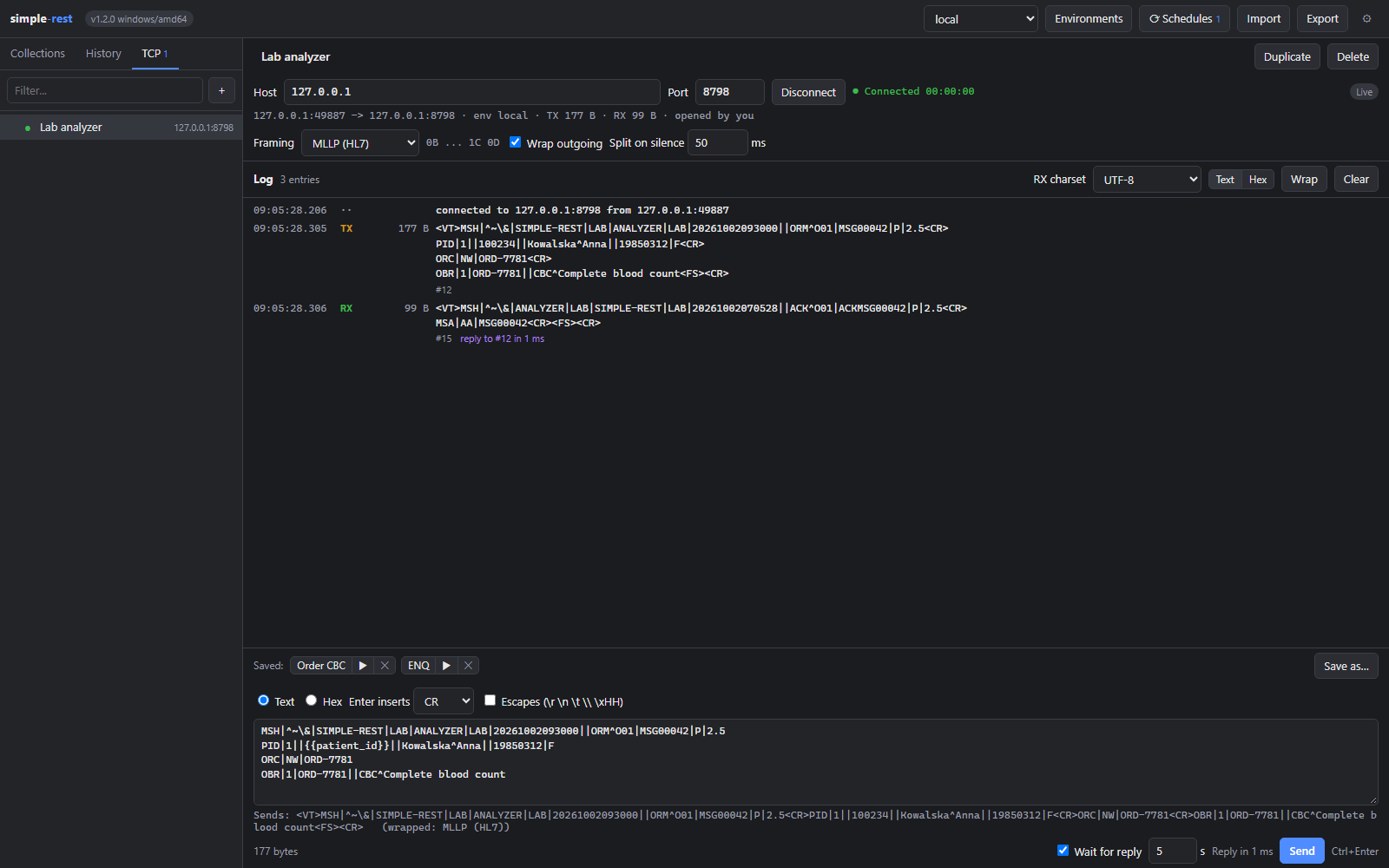Focus the Split on silence ms field
The height and width of the screenshot is (868, 1389).
coord(717,142)
